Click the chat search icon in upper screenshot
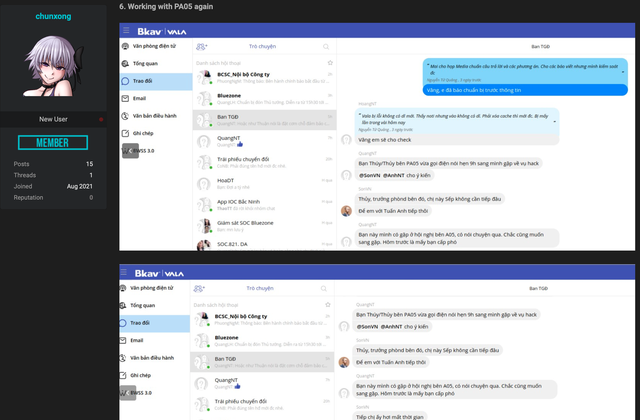 pos(326,47)
